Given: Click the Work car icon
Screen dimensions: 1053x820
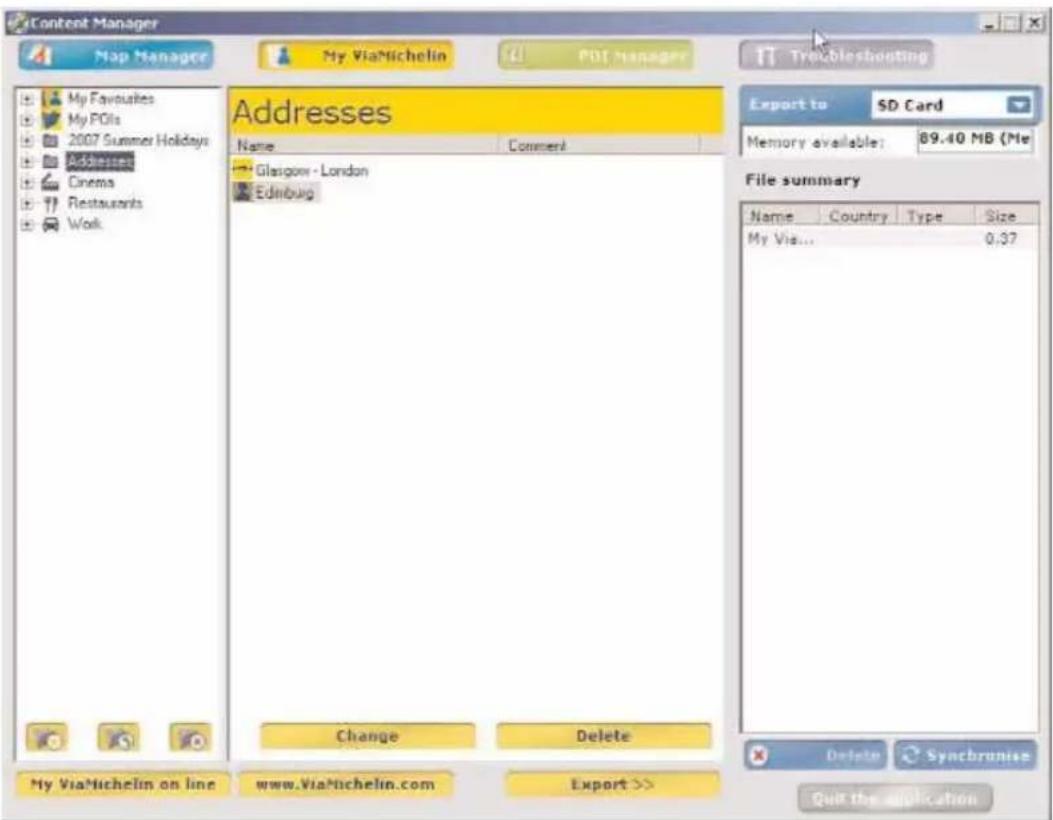Looking at the screenshot, I should pos(50,224).
